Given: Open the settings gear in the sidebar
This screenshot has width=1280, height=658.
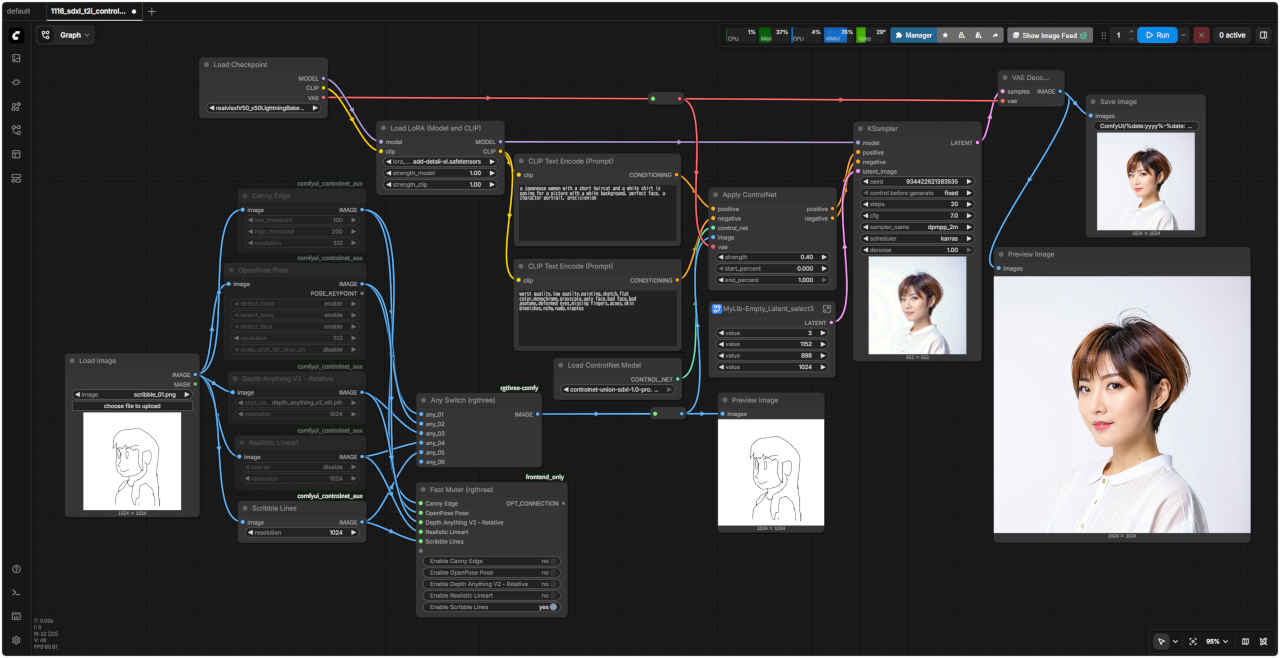Looking at the screenshot, I should pos(16,640).
